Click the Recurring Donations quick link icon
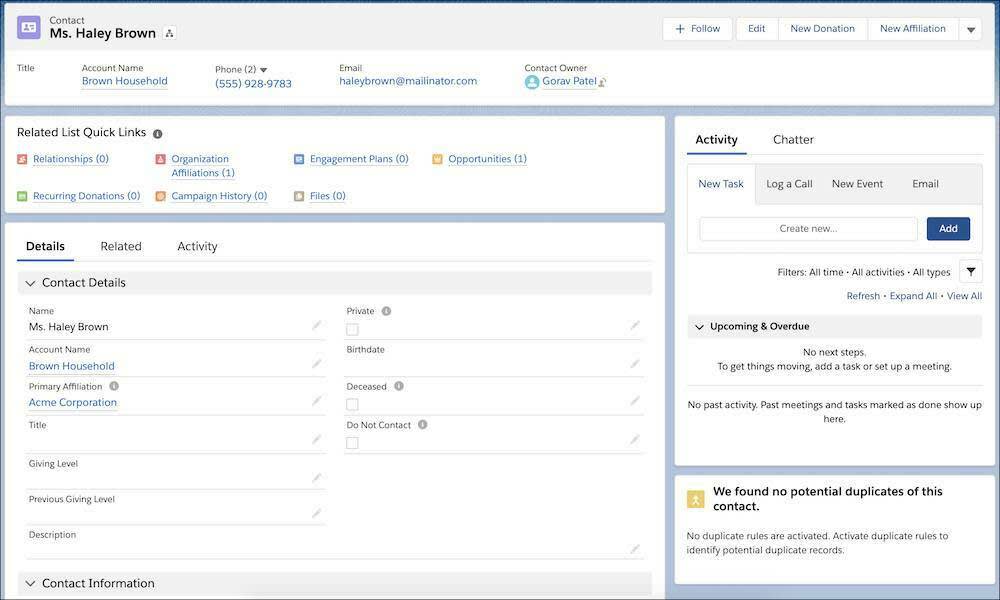This screenshot has height=600, width=1000. pos(22,196)
